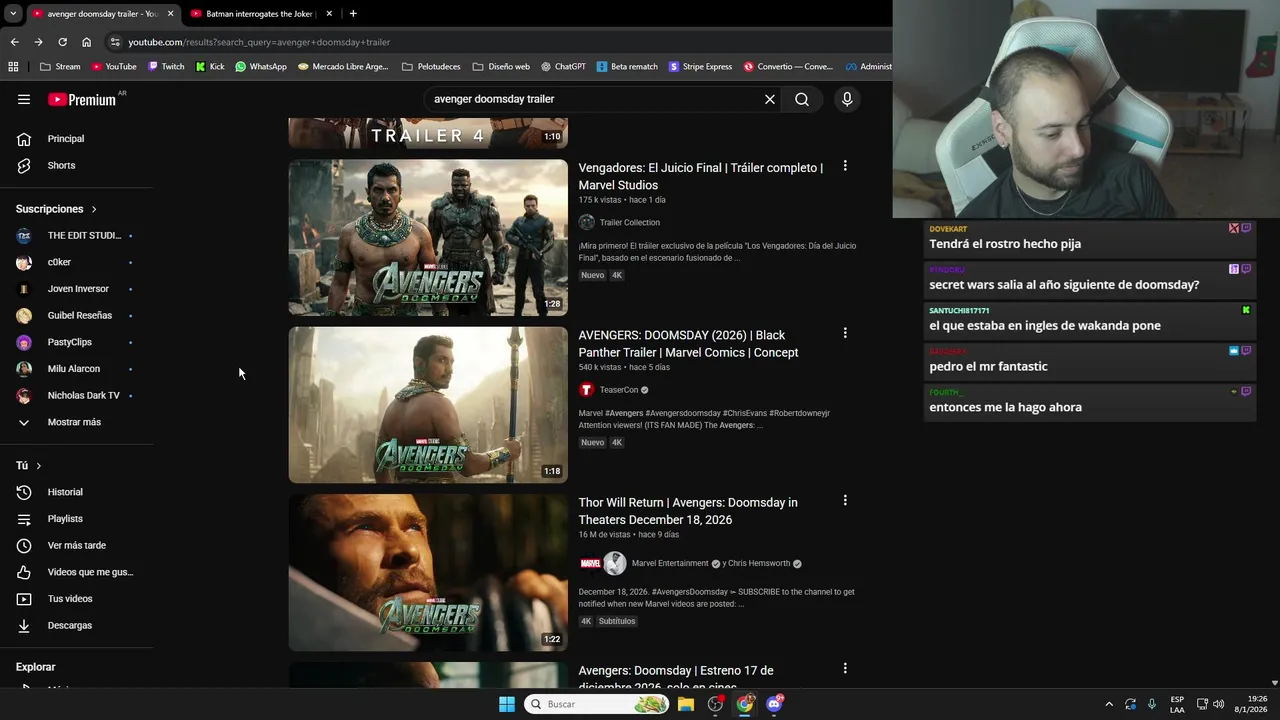Open options for Thor Will Return video
Screen dimensions: 1280x720
point(845,500)
